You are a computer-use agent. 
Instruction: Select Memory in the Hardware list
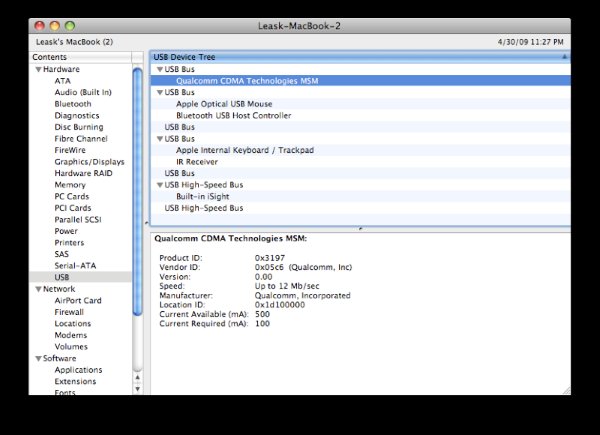70,185
